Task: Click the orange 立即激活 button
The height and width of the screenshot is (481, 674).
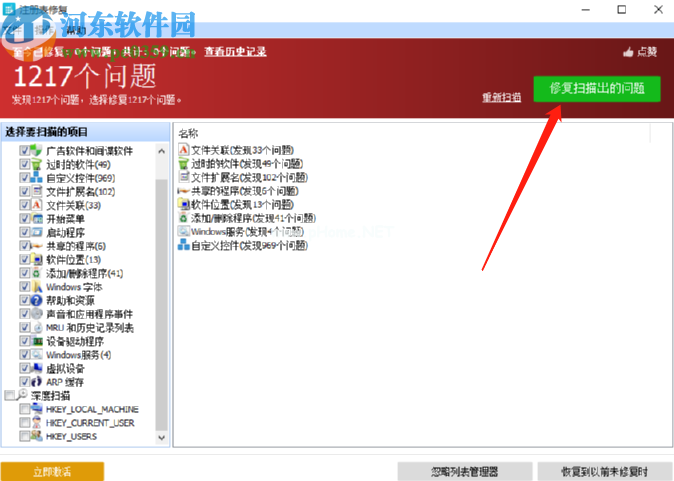Action: coord(52,471)
